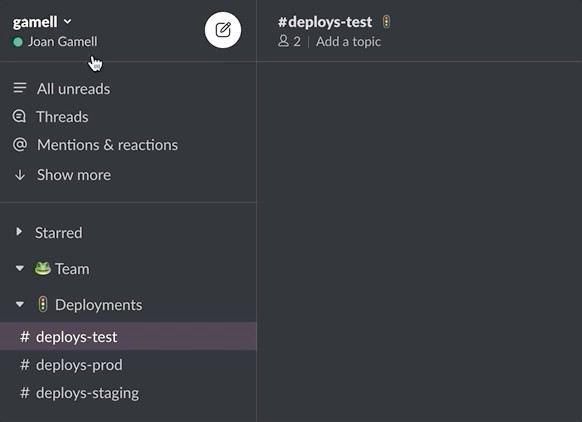Click the All unreads list icon
Image resolution: width=582 pixels, height=422 pixels.
pyautogui.click(x=20, y=88)
